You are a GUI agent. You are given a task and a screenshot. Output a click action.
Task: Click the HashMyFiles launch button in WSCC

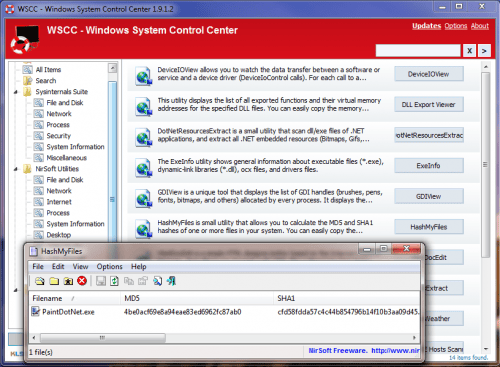pos(429,227)
